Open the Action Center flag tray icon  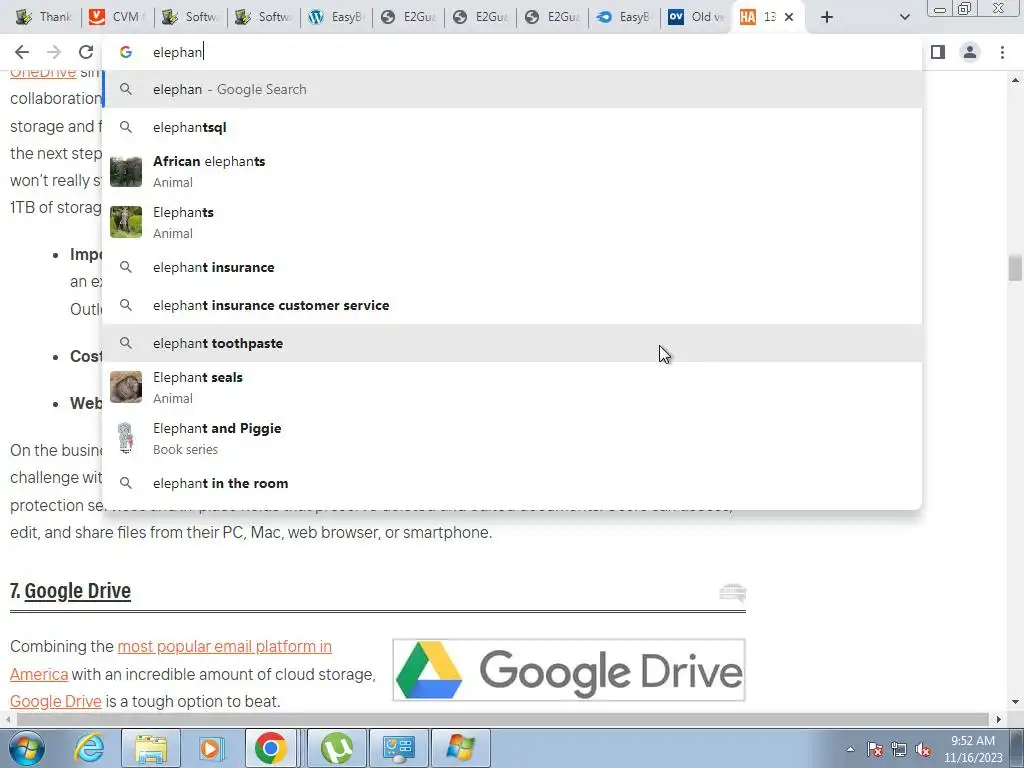pos(875,749)
